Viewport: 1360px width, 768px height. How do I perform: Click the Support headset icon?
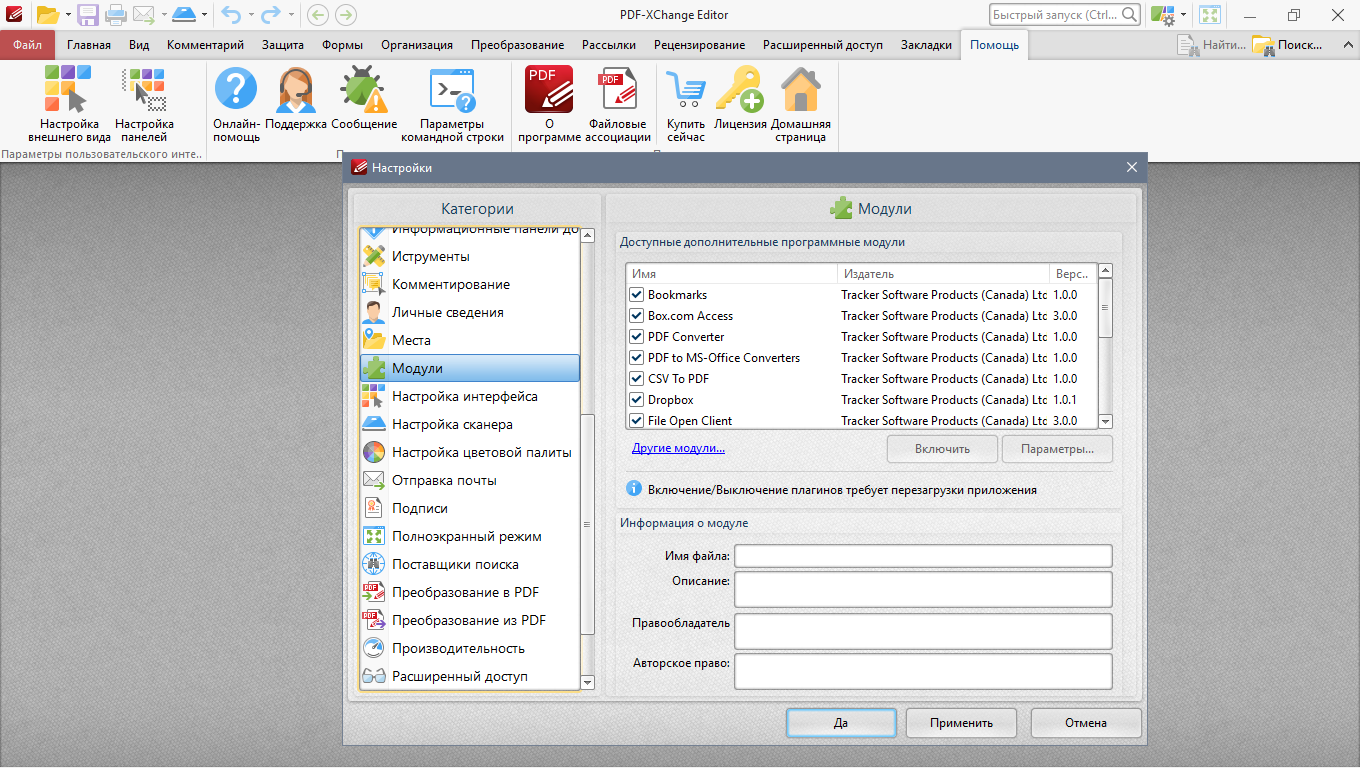296,90
